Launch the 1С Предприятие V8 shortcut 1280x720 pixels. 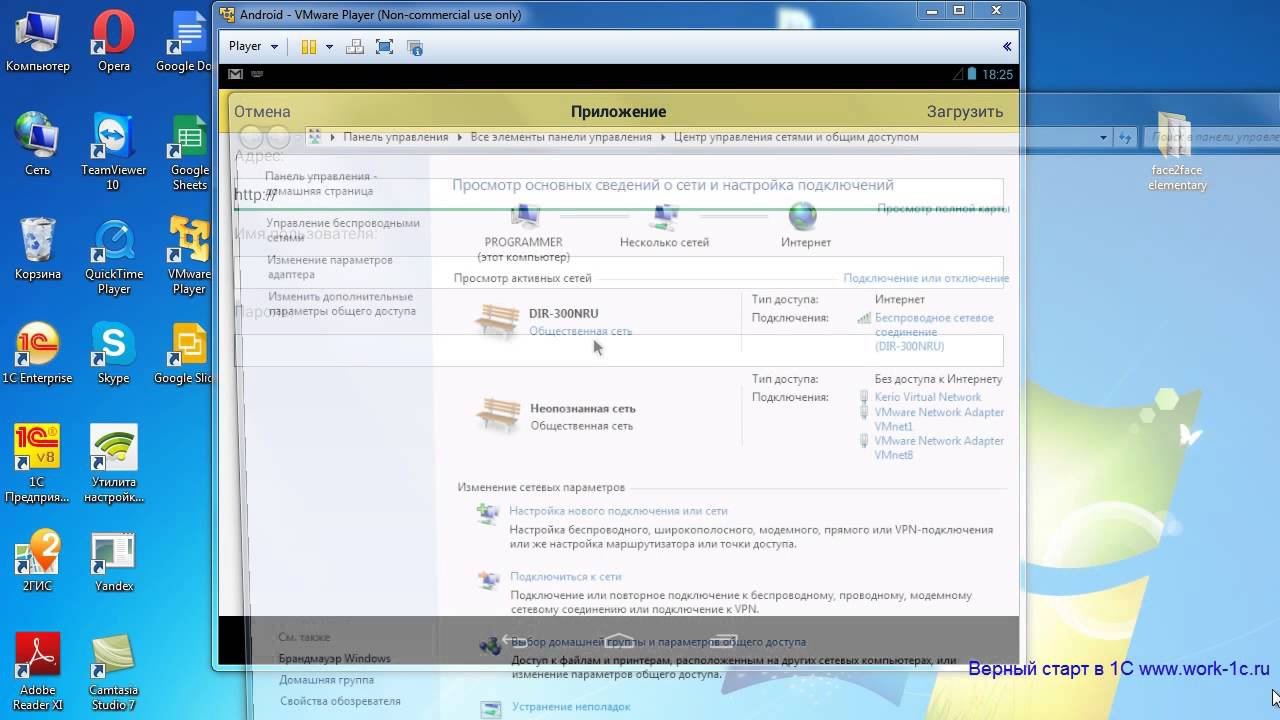pos(37,464)
